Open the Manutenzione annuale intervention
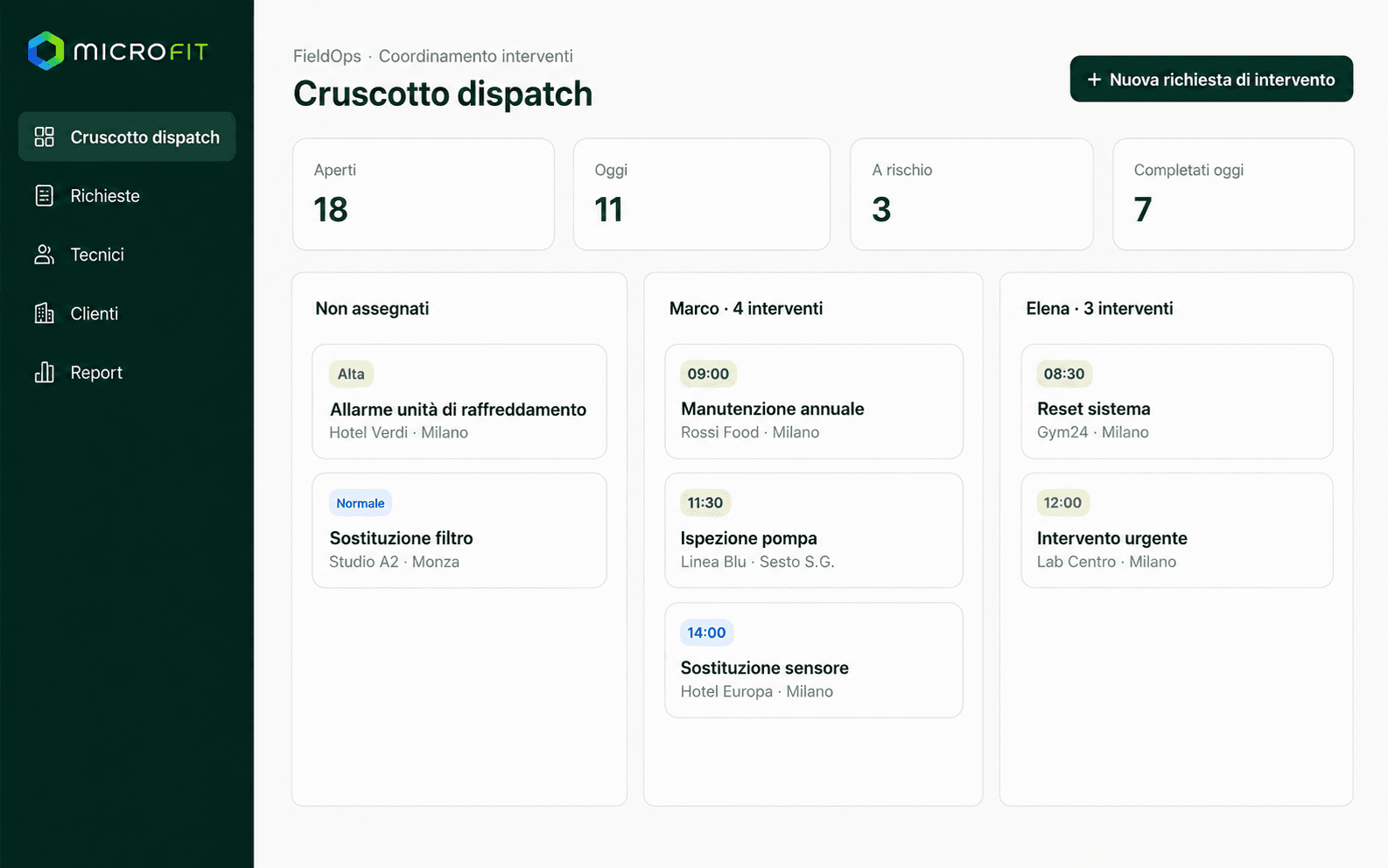Screen dimensions: 1388x868 814,402
